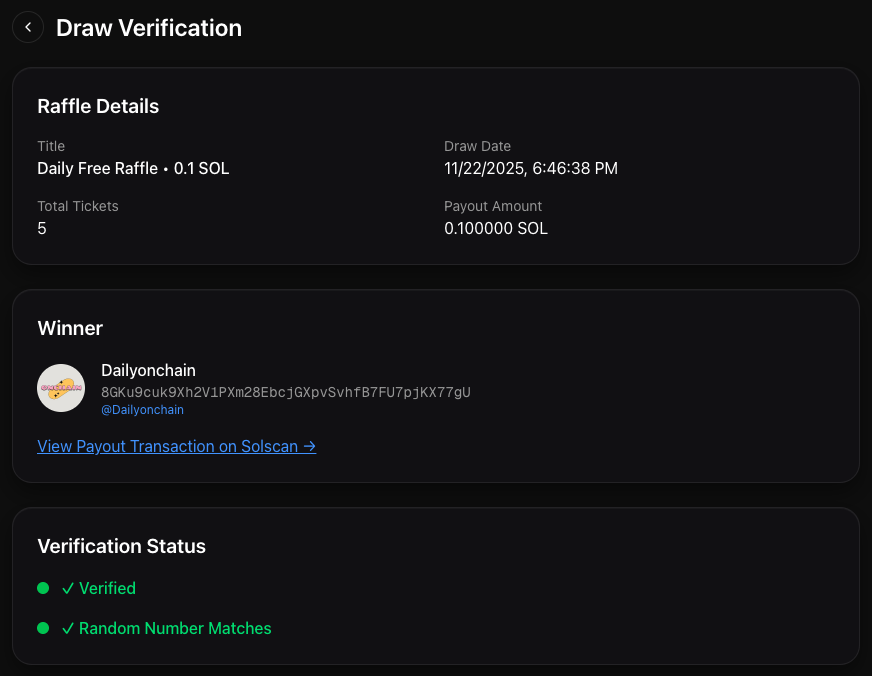Click the checkmark next to Verified
The width and height of the screenshot is (872, 676).
point(67,588)
